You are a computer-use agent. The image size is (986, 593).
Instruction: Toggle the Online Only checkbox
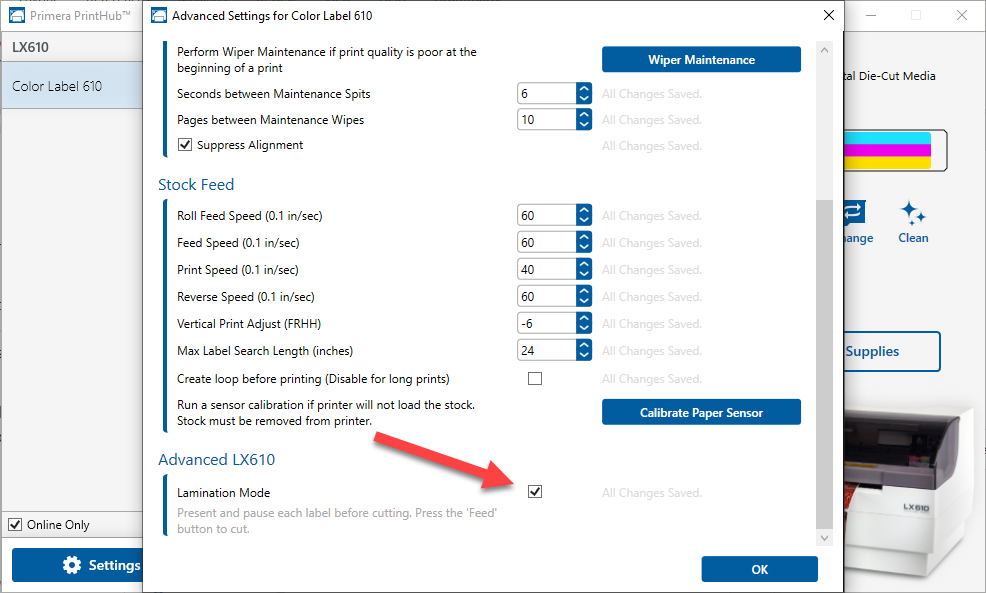pos(15,524)
